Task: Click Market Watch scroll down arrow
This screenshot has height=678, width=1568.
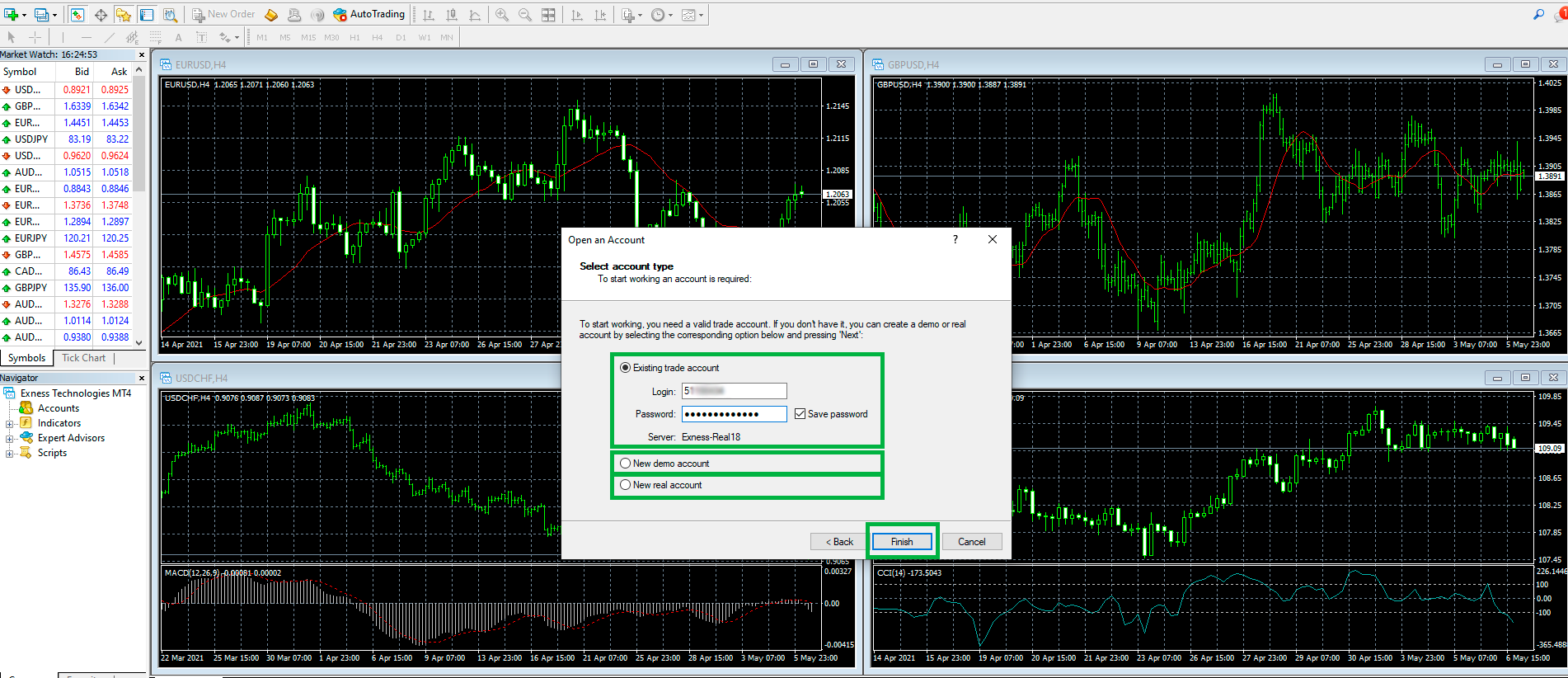Action: click(x=139, y=342)
